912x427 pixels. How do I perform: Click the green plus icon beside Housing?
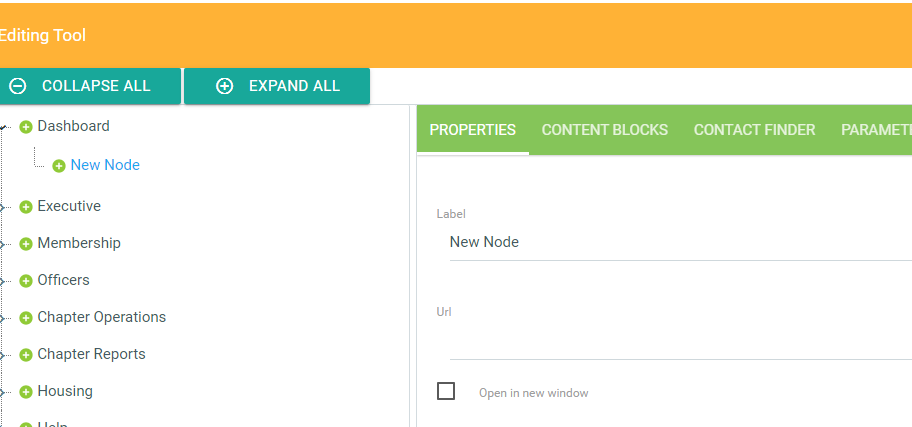click(26, 392)
